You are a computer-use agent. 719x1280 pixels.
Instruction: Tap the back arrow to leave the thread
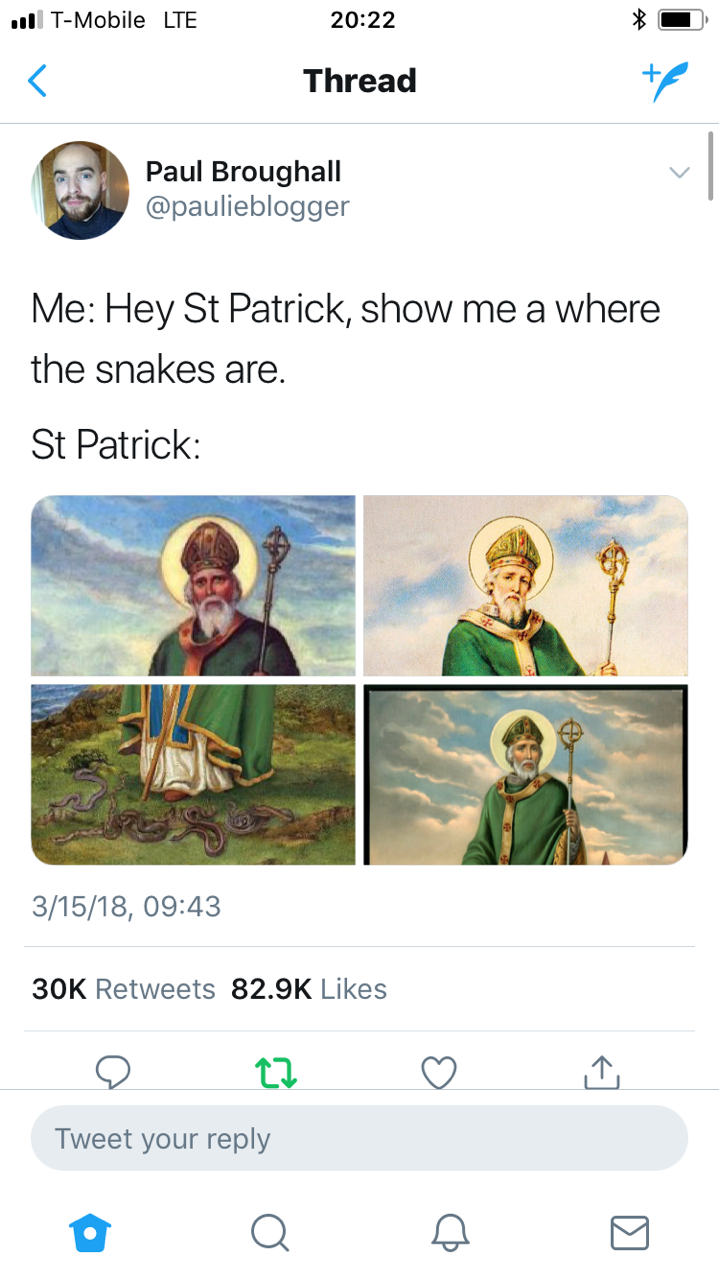(x=37, y=80)
